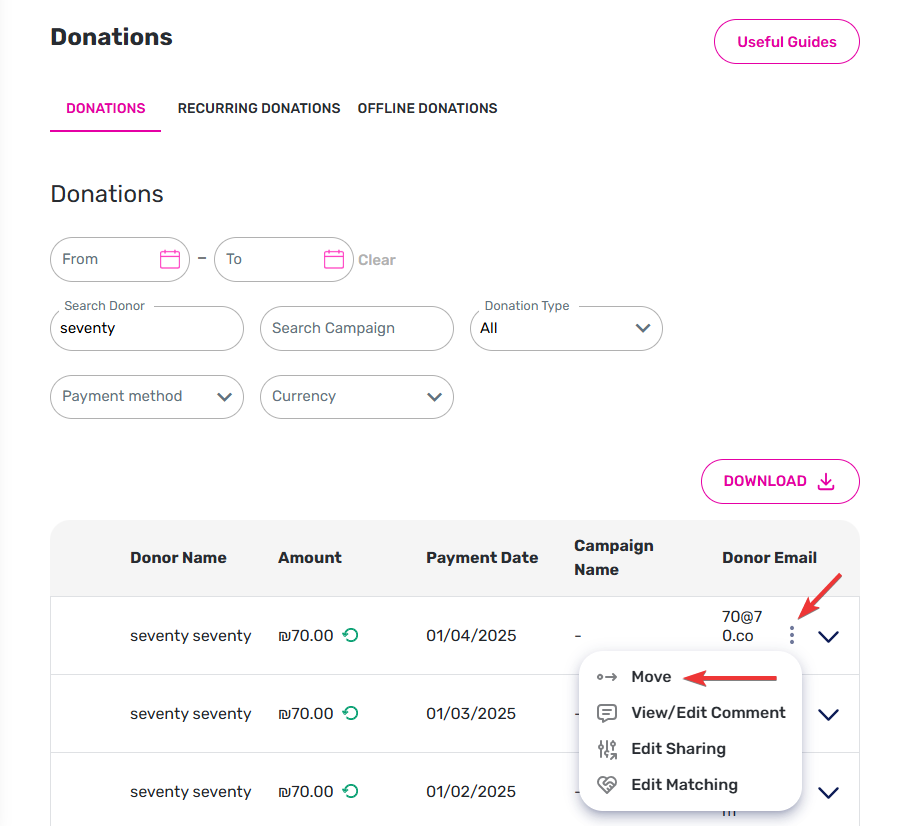Click recurring icon on 01/02/2025 donation amount
913x826 pixels.
coord(351,791)
